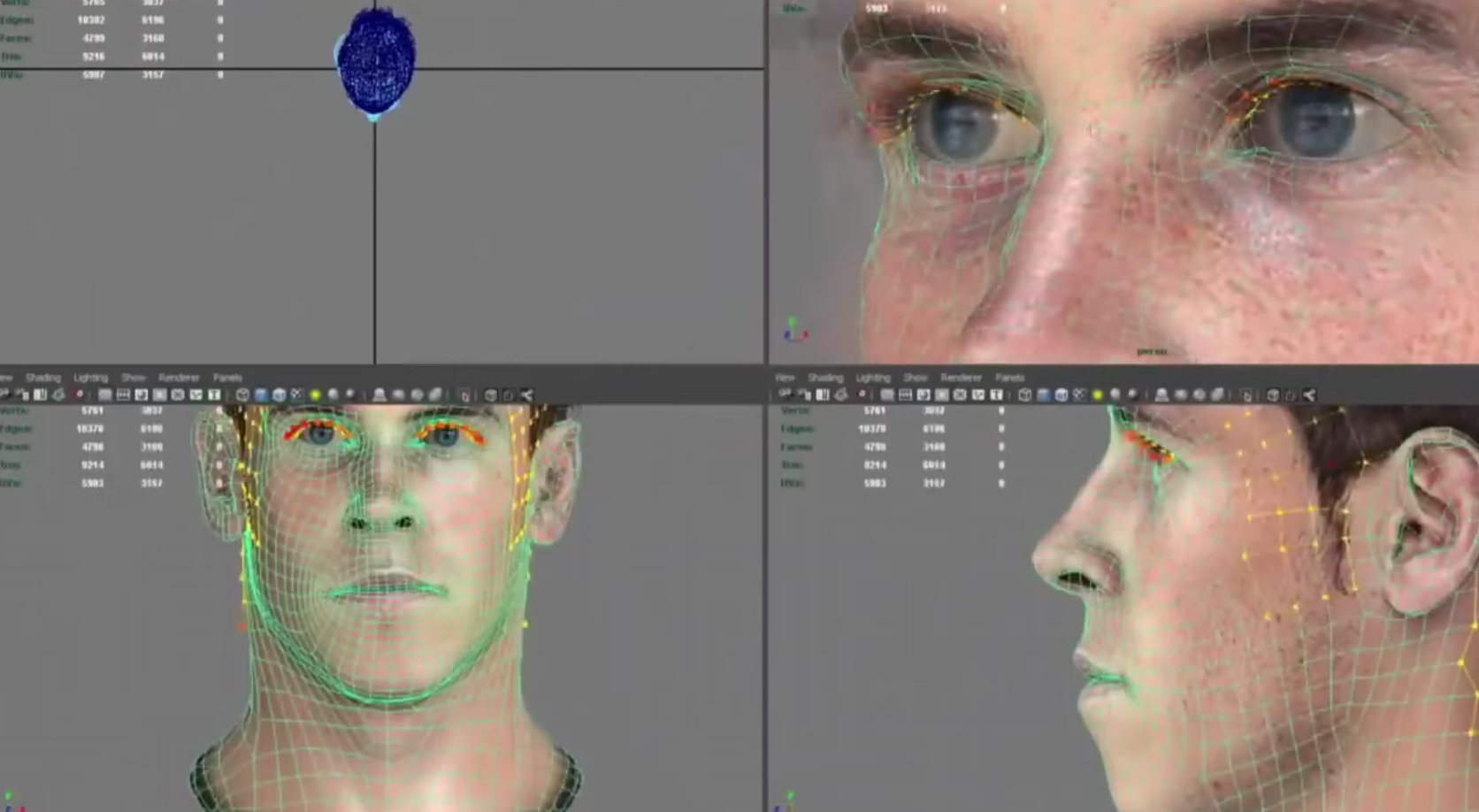Toggle yellow use-all-lights icon in front-view toolbar

pos(315,395)
